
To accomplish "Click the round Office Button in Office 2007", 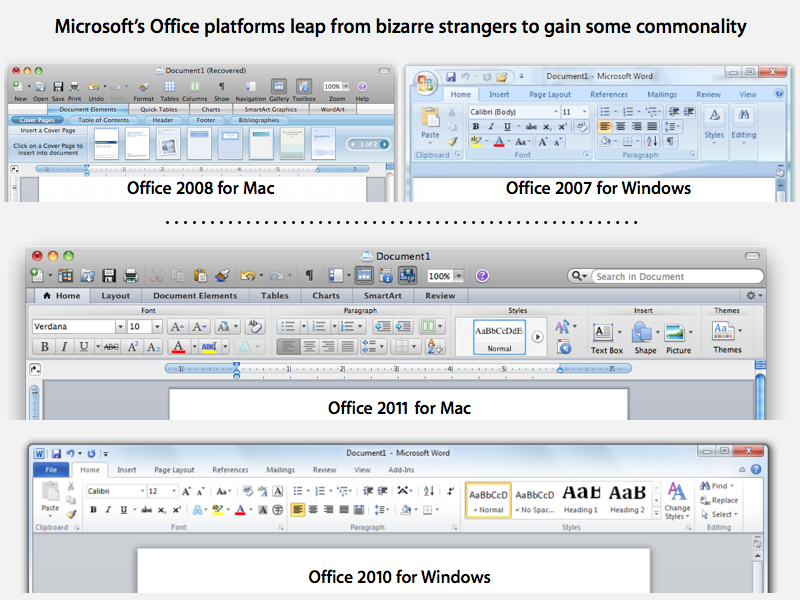I will click(425, 83).
